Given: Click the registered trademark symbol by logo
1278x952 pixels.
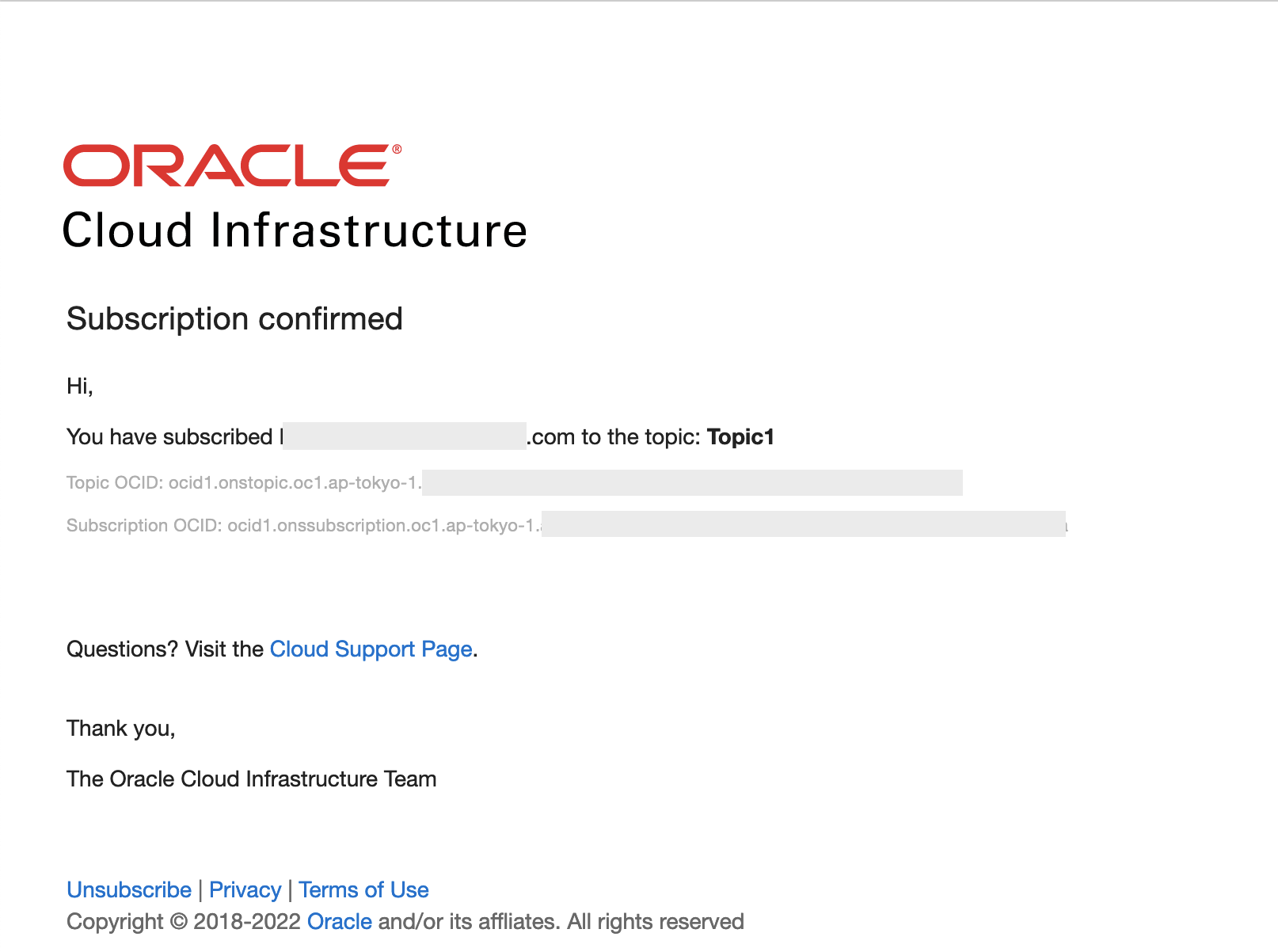Looking at the screenshot, I should (397, 149).
